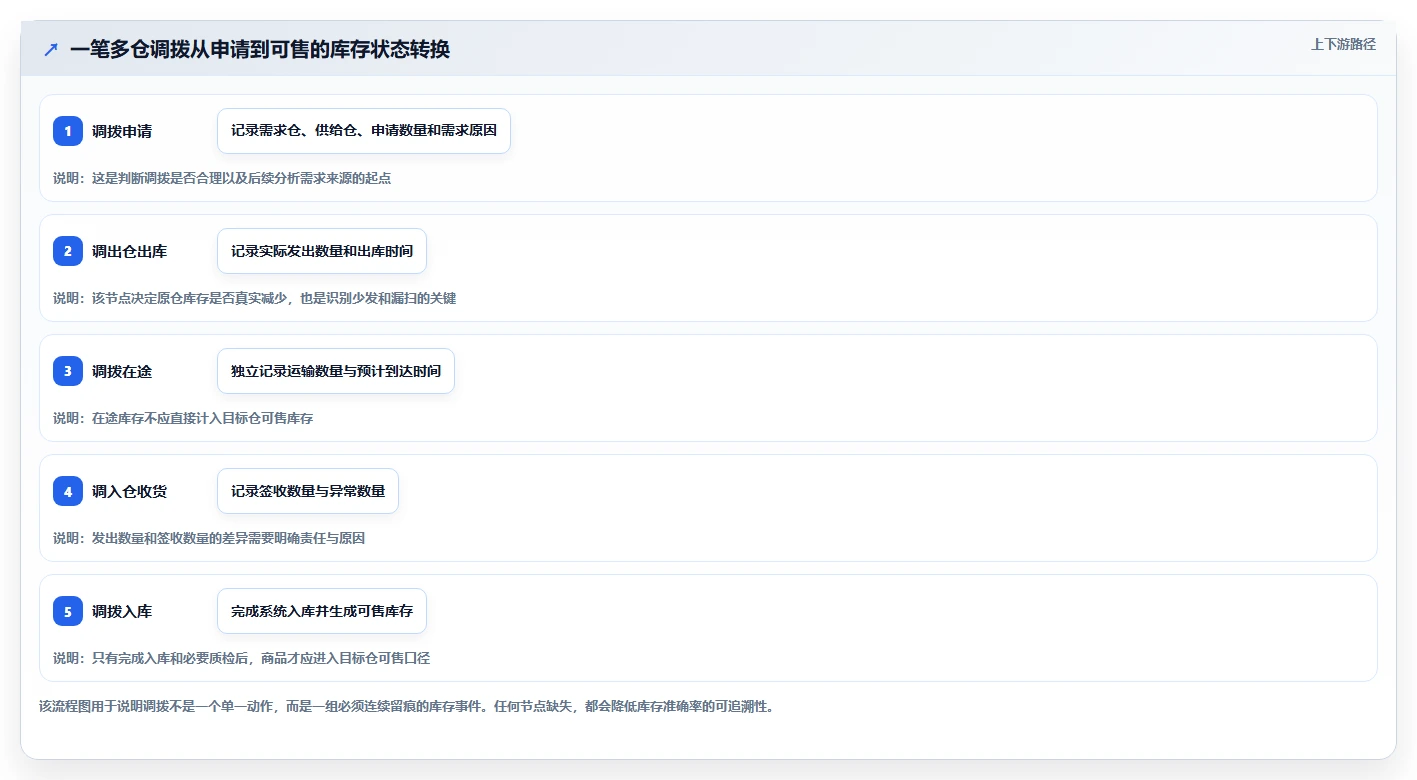Click the 上下游路径 label

click(1343, 44)
